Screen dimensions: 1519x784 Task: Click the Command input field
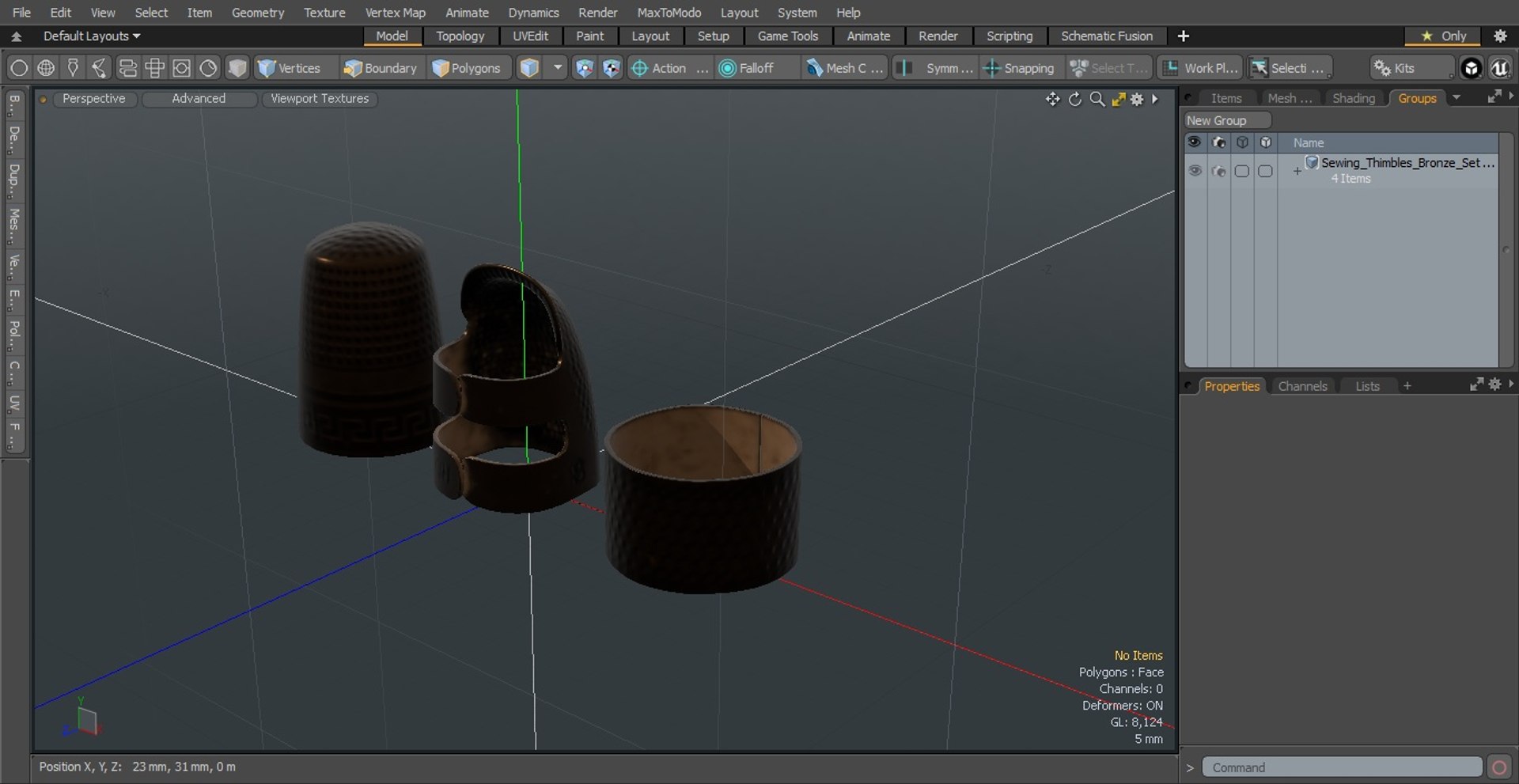[x=1341, y=767]
